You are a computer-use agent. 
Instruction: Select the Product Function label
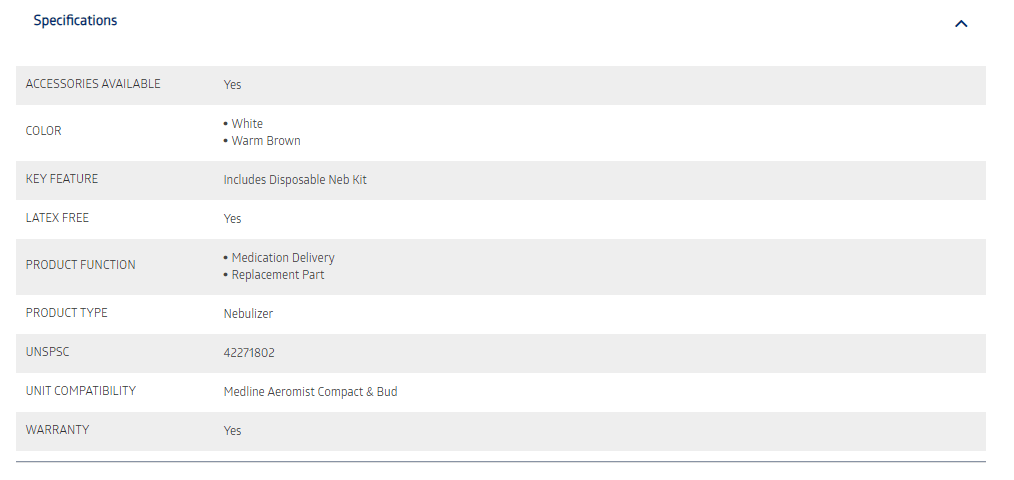(80, 265)
